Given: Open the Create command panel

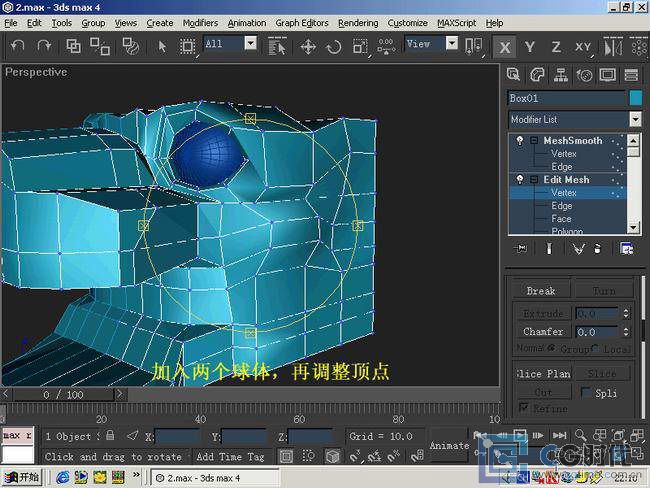Looking at the screenshot, I should coord(514,75).
